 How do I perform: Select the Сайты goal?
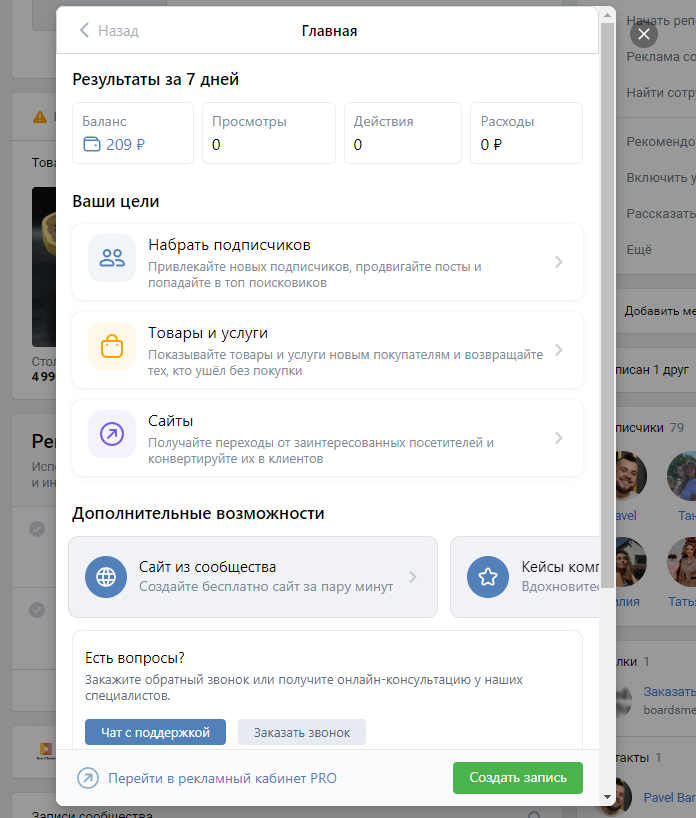tap(327, 438)
